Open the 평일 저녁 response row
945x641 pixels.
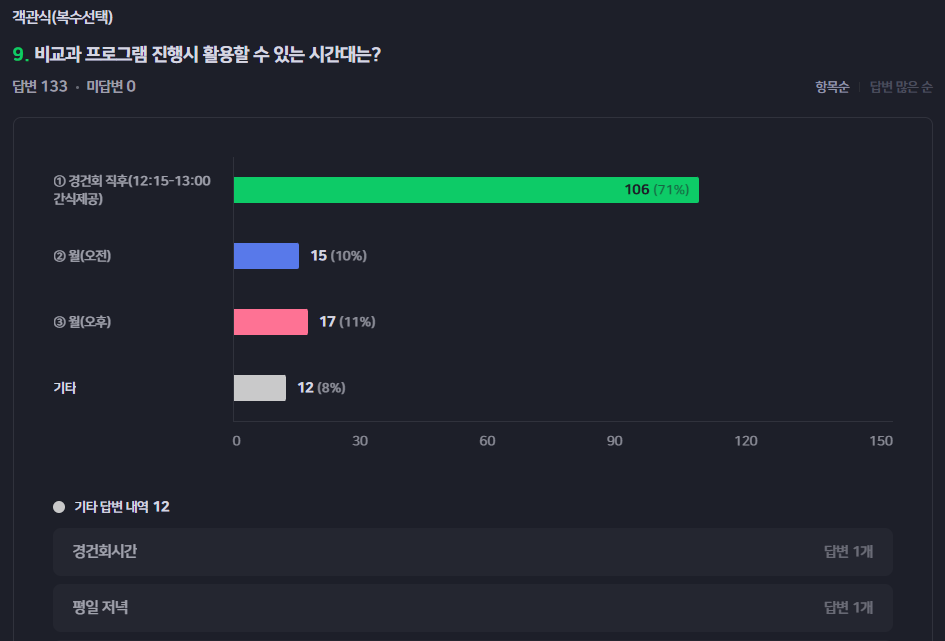pos(472,607)
